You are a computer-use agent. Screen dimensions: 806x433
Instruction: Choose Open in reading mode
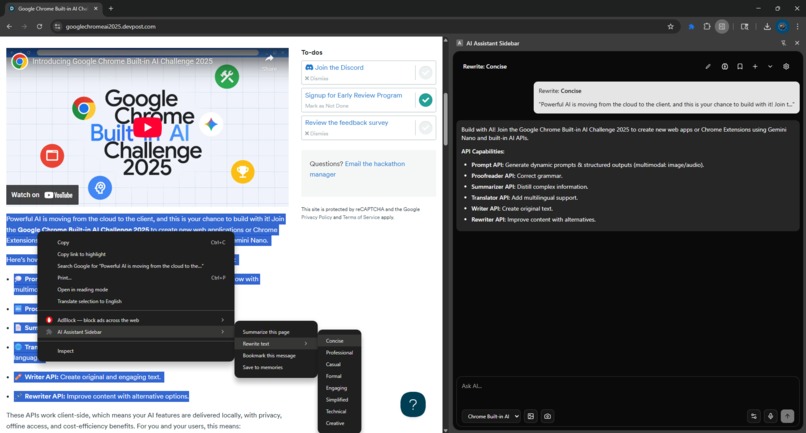point(136,290)
